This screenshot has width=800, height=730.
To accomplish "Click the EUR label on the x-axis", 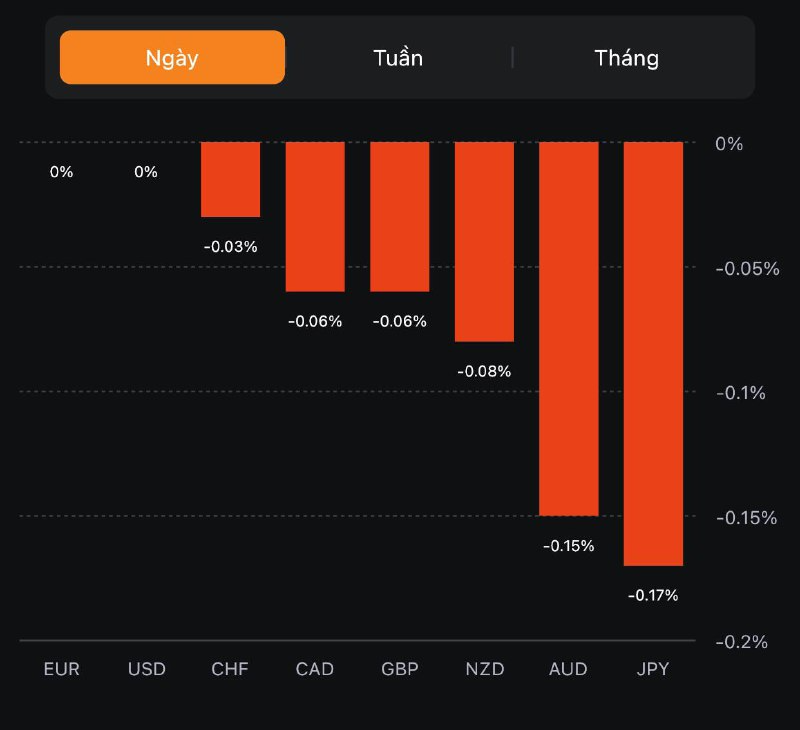I will 62,669.
